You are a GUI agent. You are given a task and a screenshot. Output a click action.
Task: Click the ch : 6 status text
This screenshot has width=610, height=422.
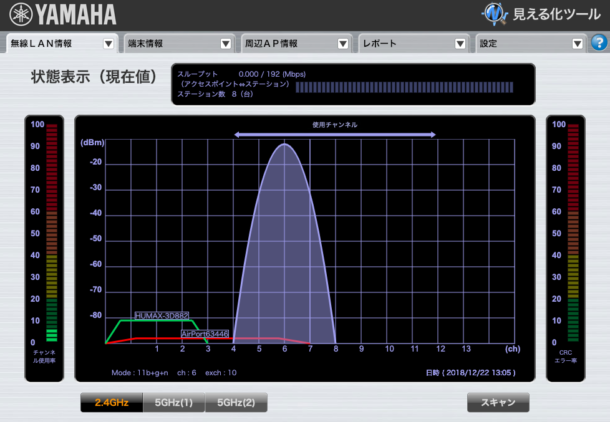tap(186, 373)
